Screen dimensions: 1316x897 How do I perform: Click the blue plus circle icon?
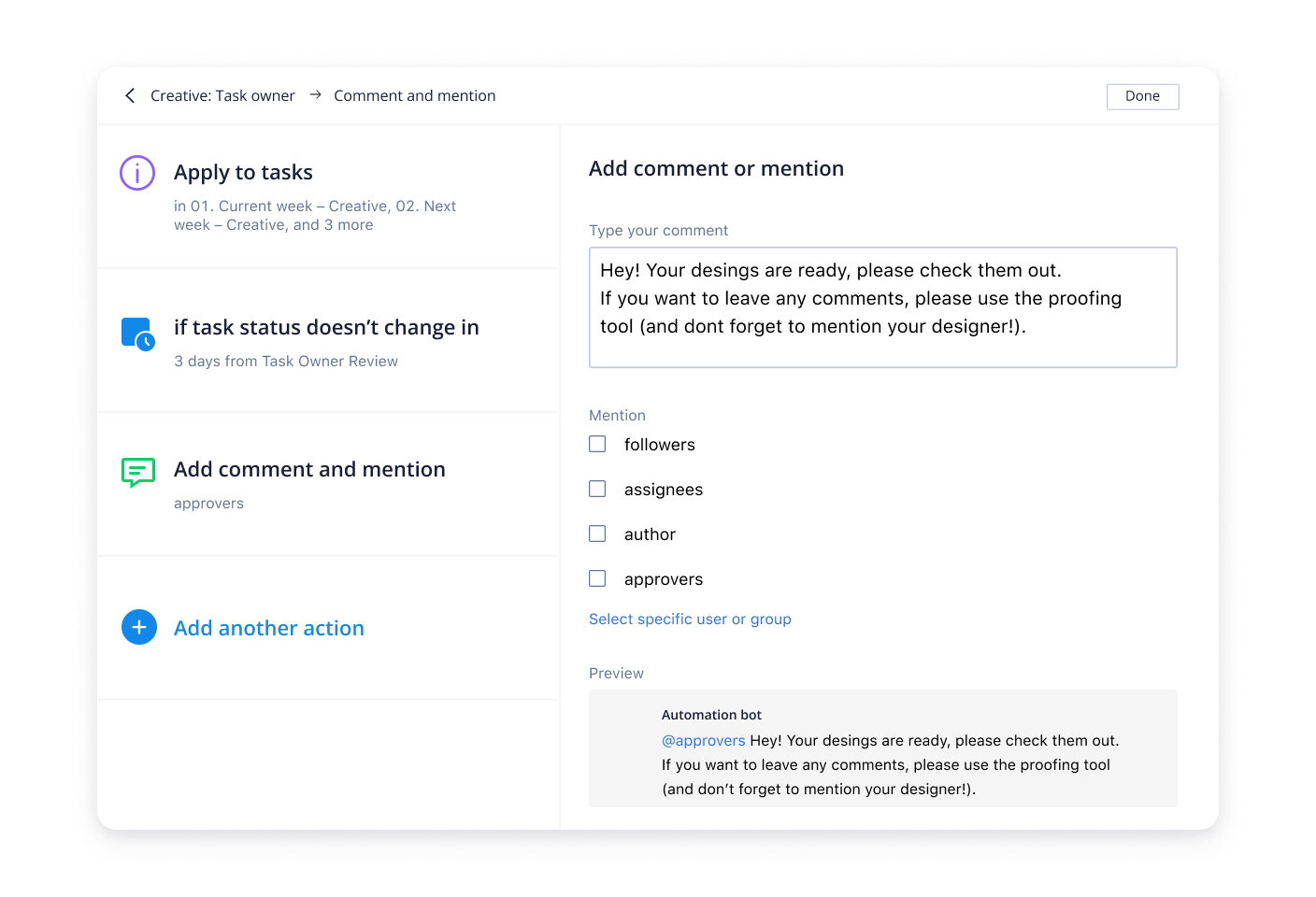[x=139, y=627]
